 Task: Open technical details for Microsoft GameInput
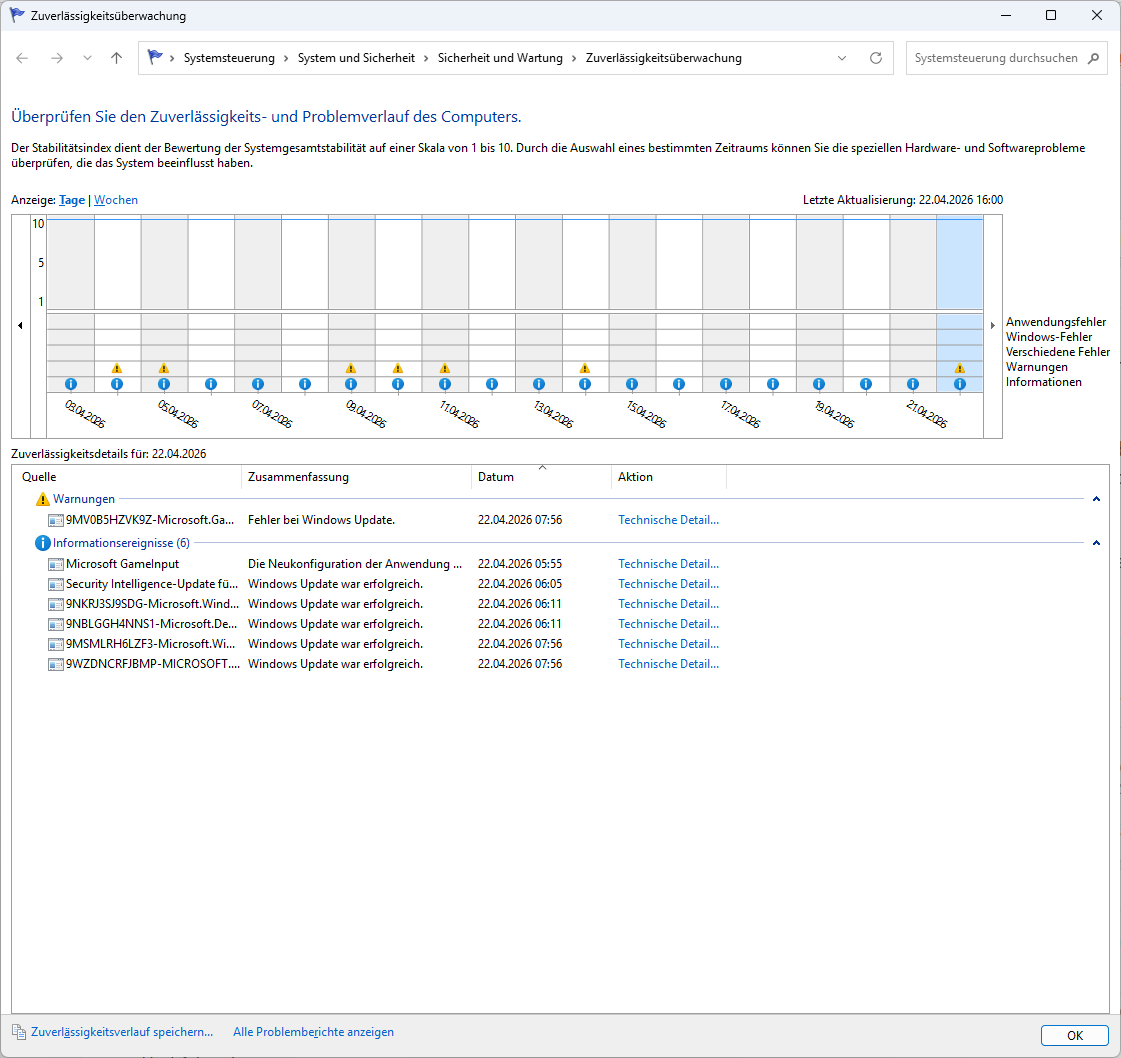[x=668, y=564]
